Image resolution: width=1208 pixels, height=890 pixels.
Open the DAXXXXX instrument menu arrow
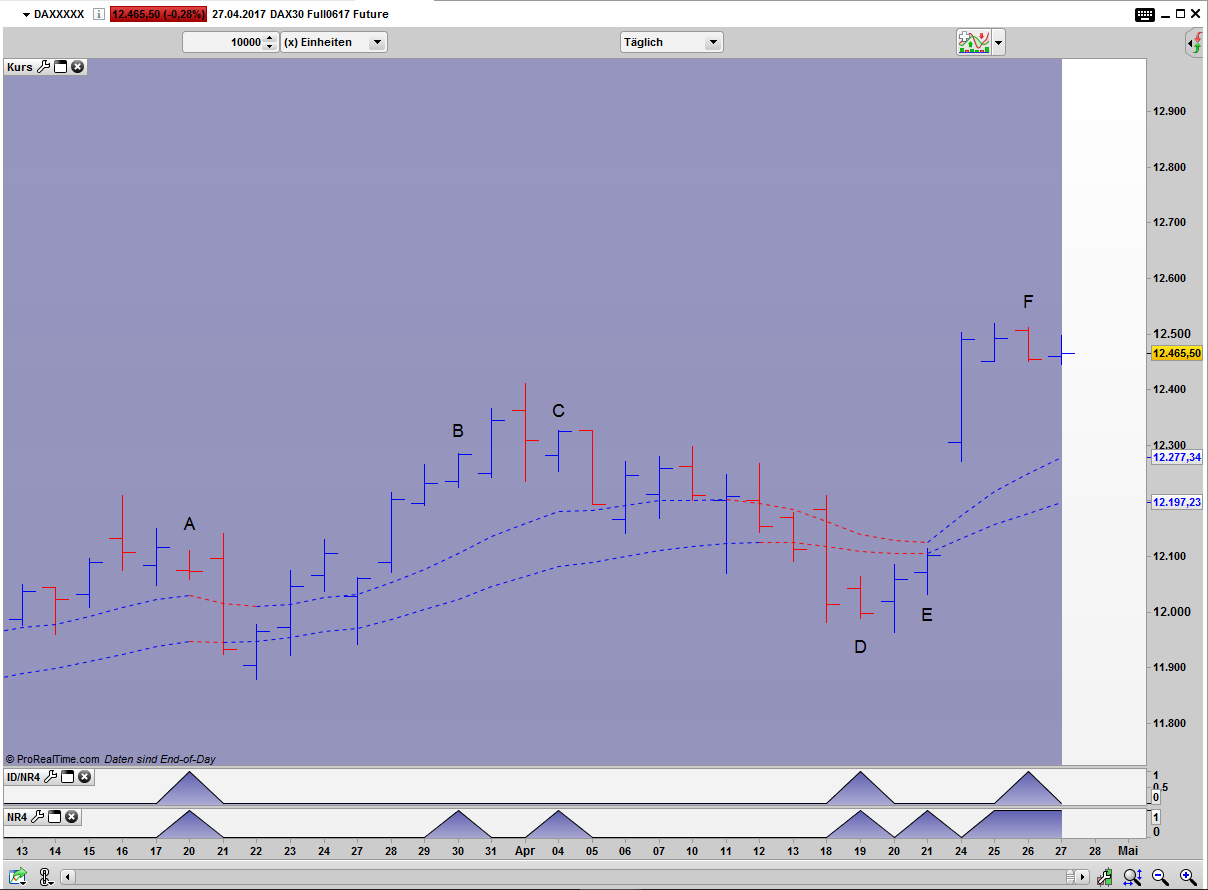26,14
